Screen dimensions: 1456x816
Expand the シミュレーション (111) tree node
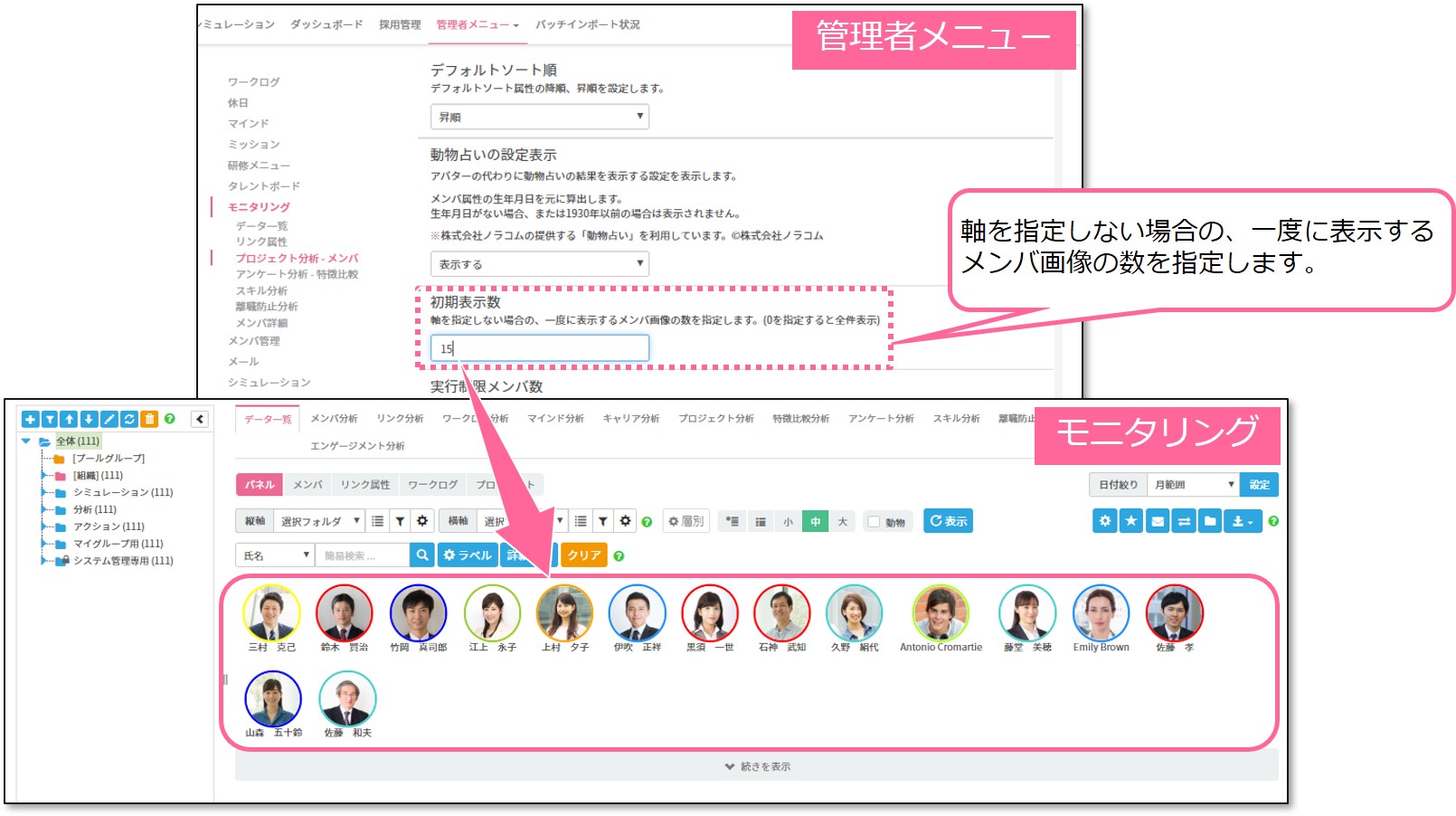click(x=43, y=492)
